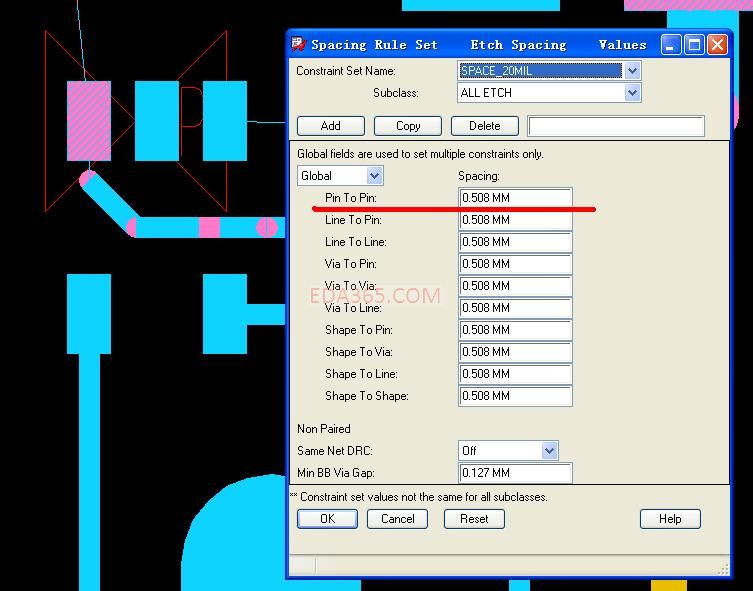Click the 'Min BB Via Gap:' label

click(336, 473)
